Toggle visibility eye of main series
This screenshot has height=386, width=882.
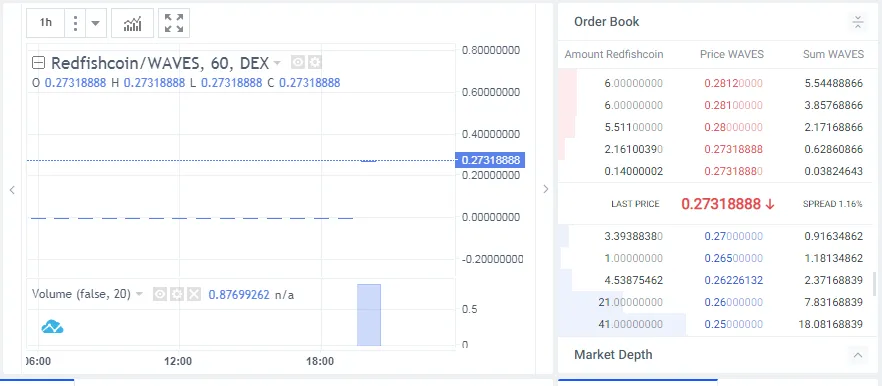pyautogui.click(x=298, y=62)
